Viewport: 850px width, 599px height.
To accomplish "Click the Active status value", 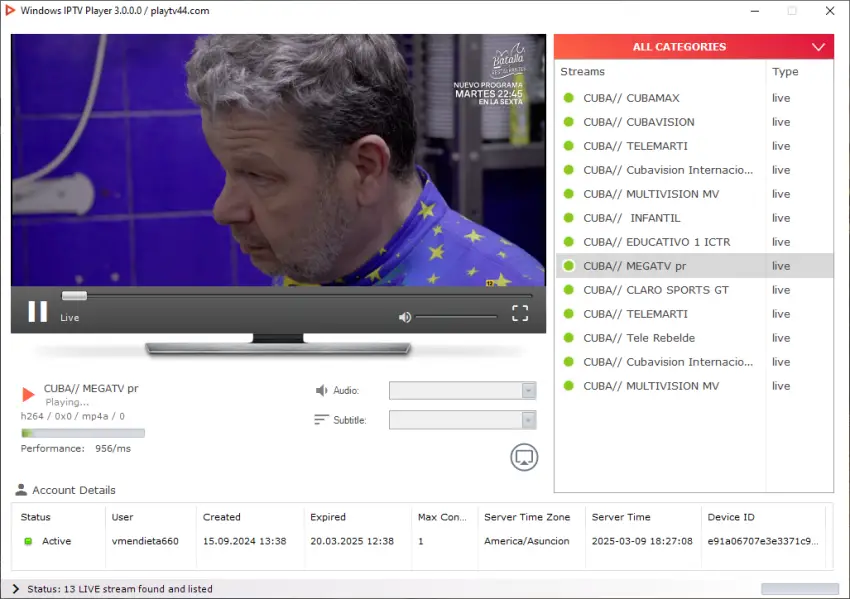I will (56, 541).
